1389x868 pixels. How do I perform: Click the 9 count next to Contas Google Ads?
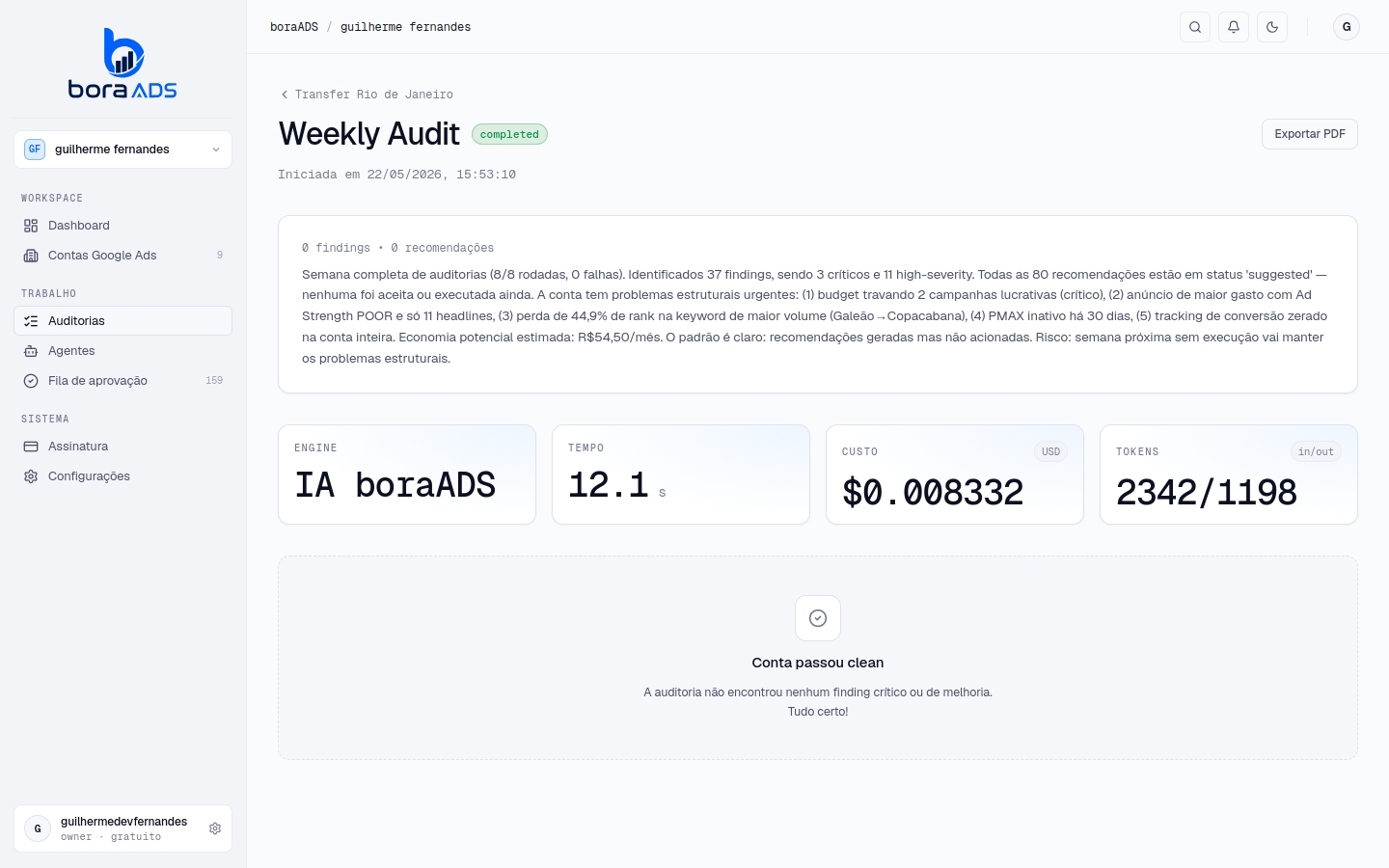point(220,256)
